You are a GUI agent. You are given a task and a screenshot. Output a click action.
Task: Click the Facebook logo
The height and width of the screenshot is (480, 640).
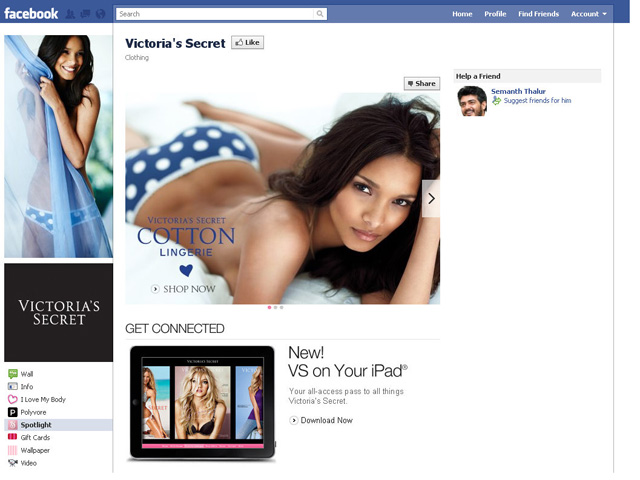31,14
